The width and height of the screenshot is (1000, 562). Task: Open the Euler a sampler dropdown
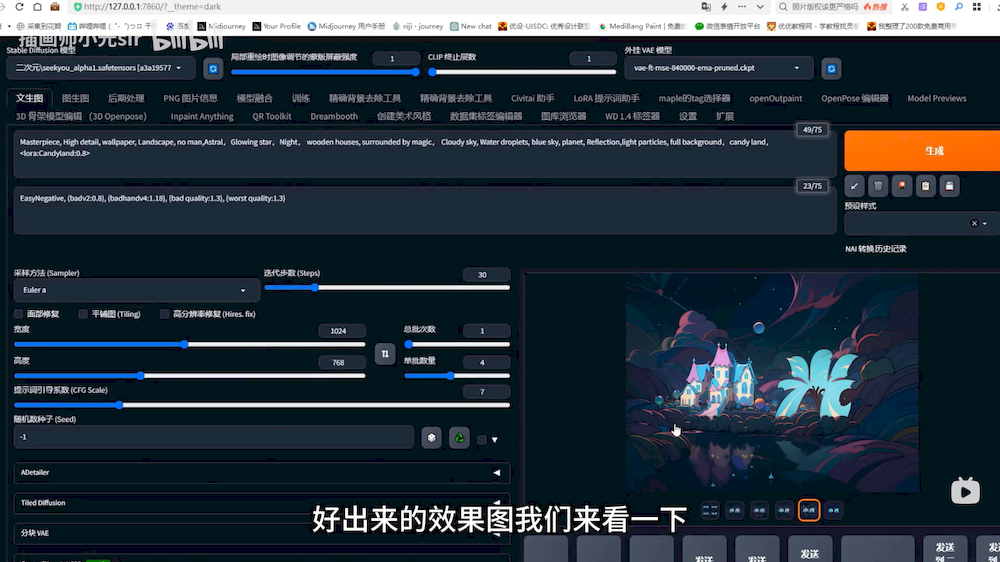pos(136,290)
